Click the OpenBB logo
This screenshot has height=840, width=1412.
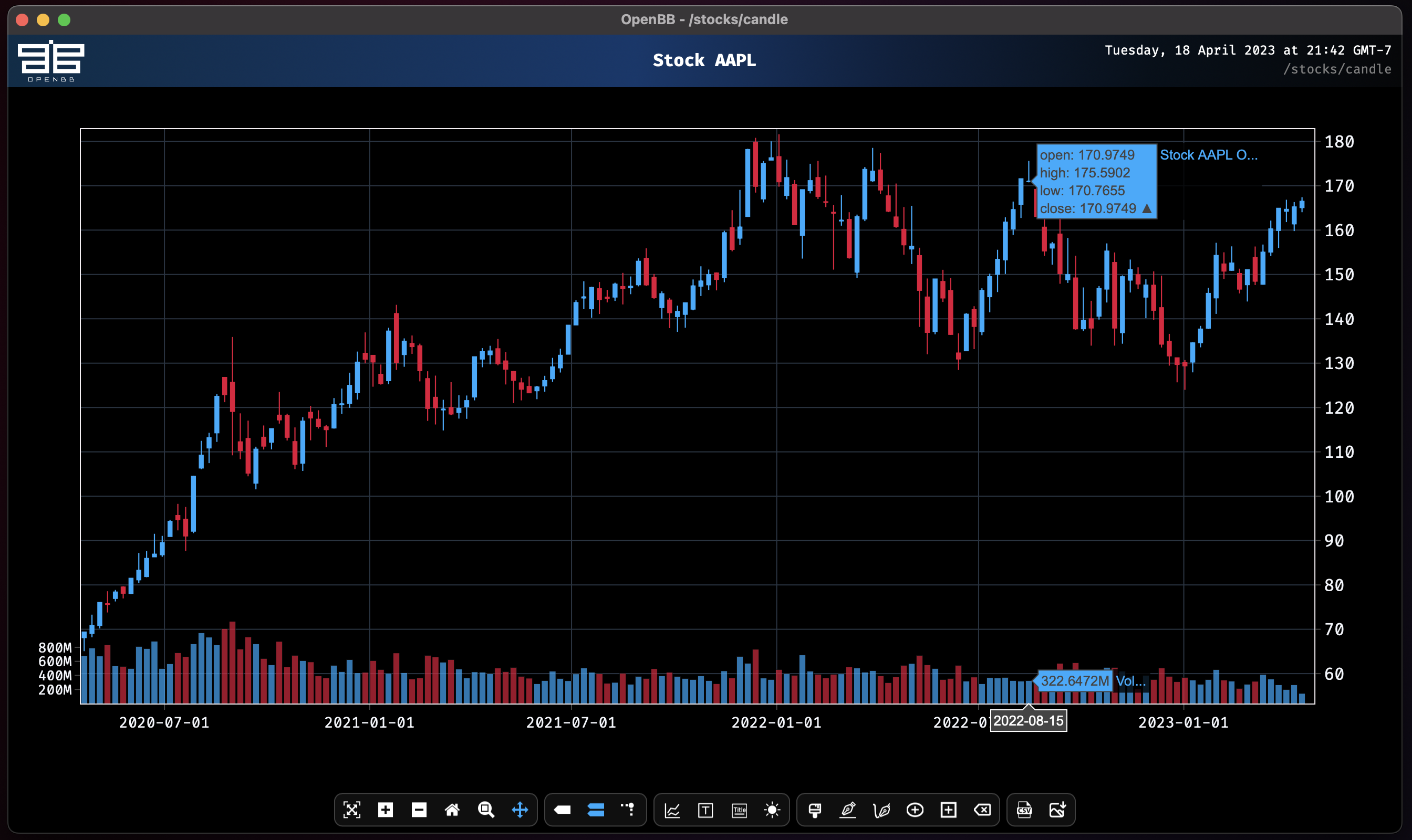[51, 60]
